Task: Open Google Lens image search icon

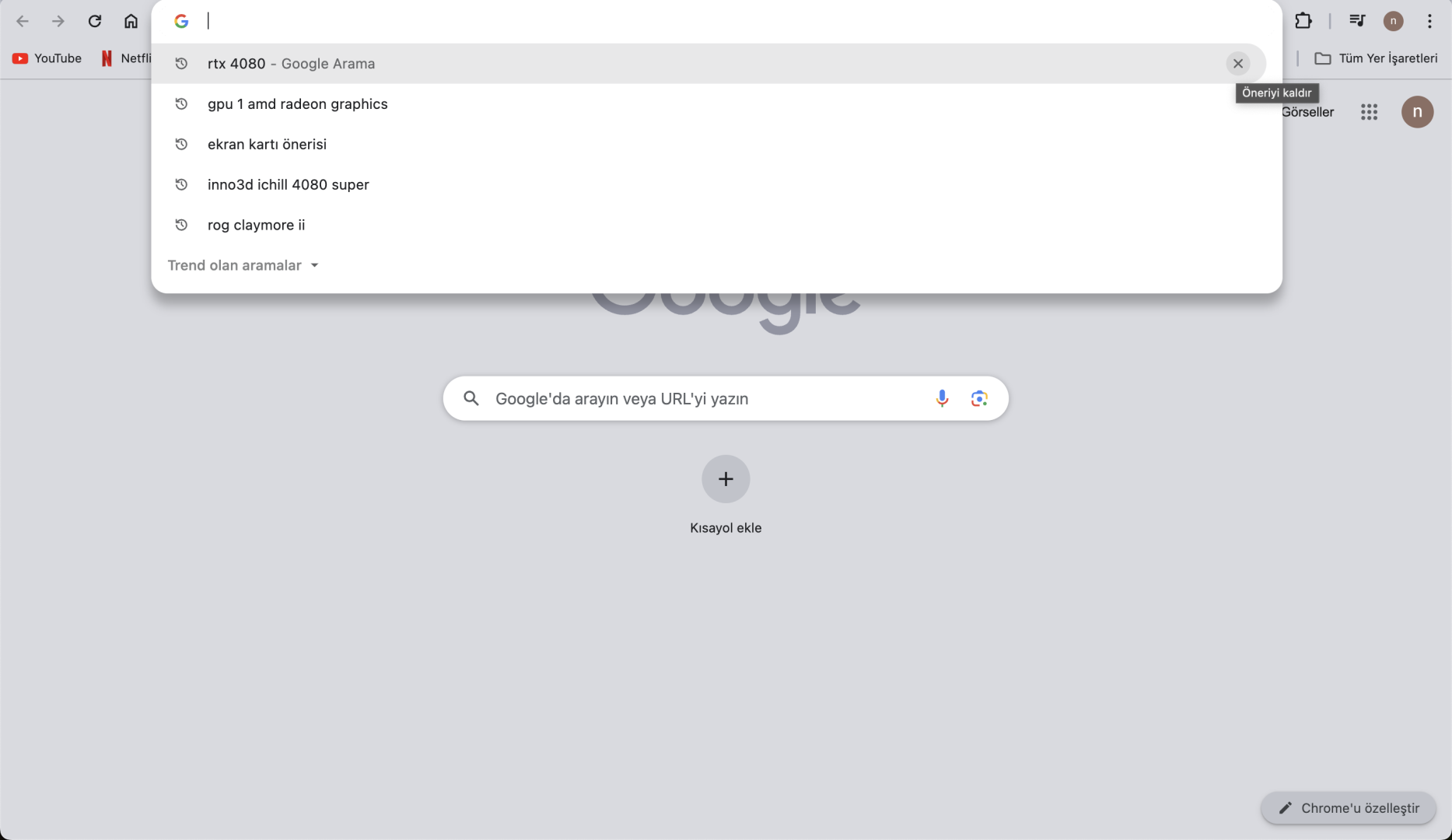Action: [x=979, y=399]
